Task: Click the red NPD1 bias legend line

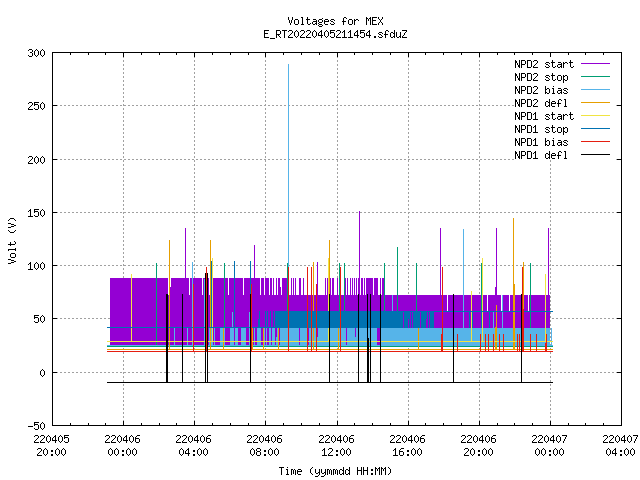Action: click(596, 142)
